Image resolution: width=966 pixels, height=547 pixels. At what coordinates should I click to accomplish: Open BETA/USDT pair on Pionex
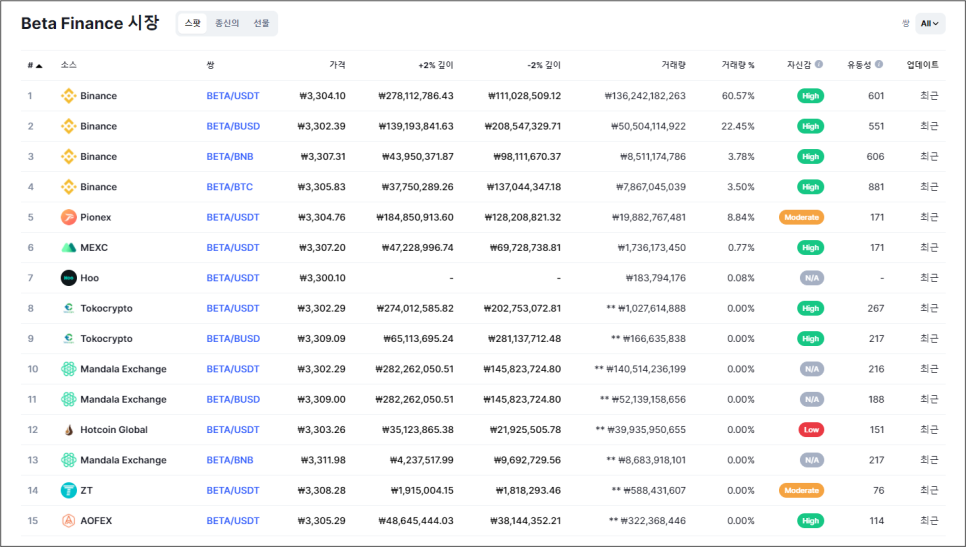(233, 217)
